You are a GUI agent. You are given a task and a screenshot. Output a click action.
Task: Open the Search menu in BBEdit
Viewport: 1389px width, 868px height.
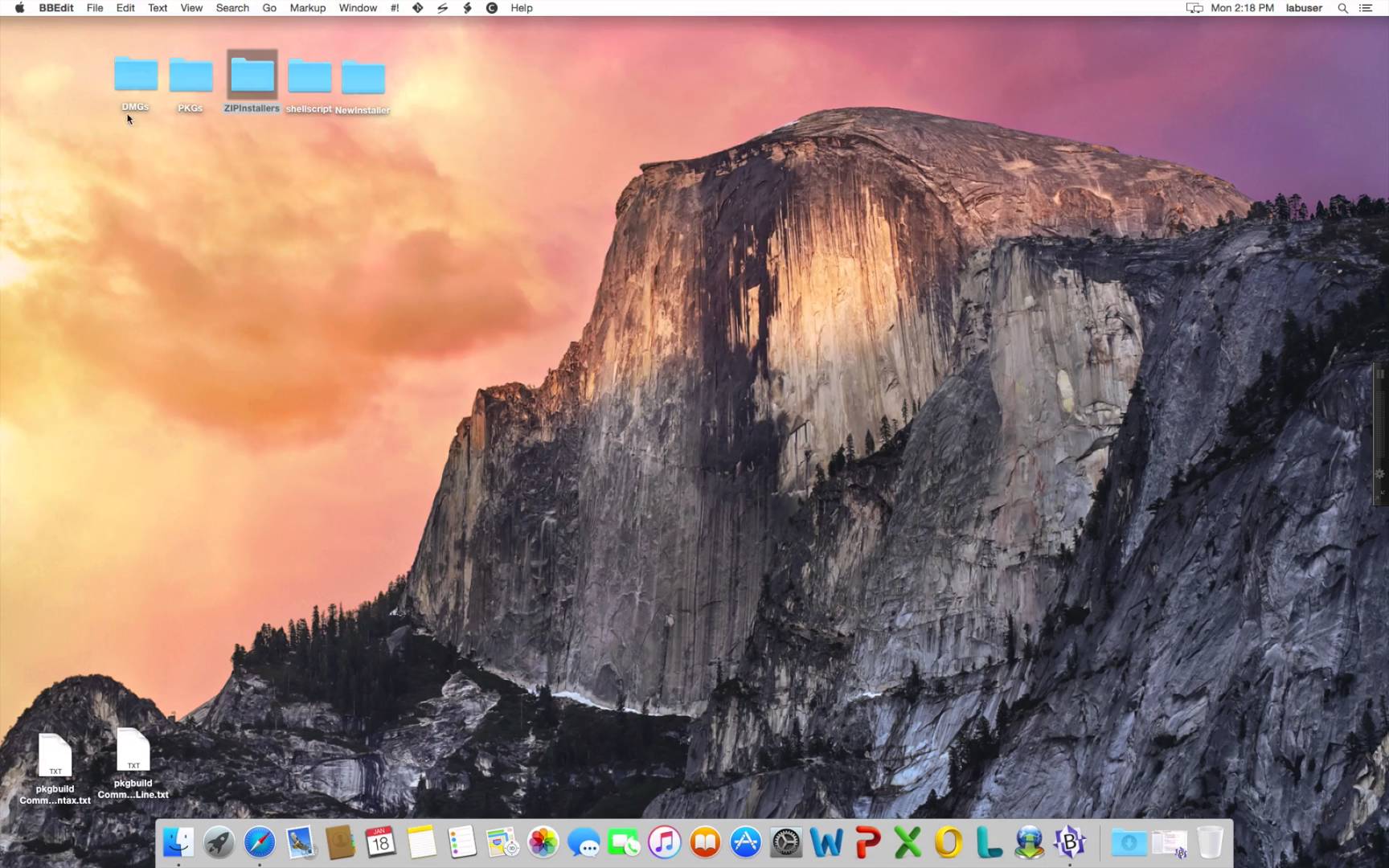232,8
